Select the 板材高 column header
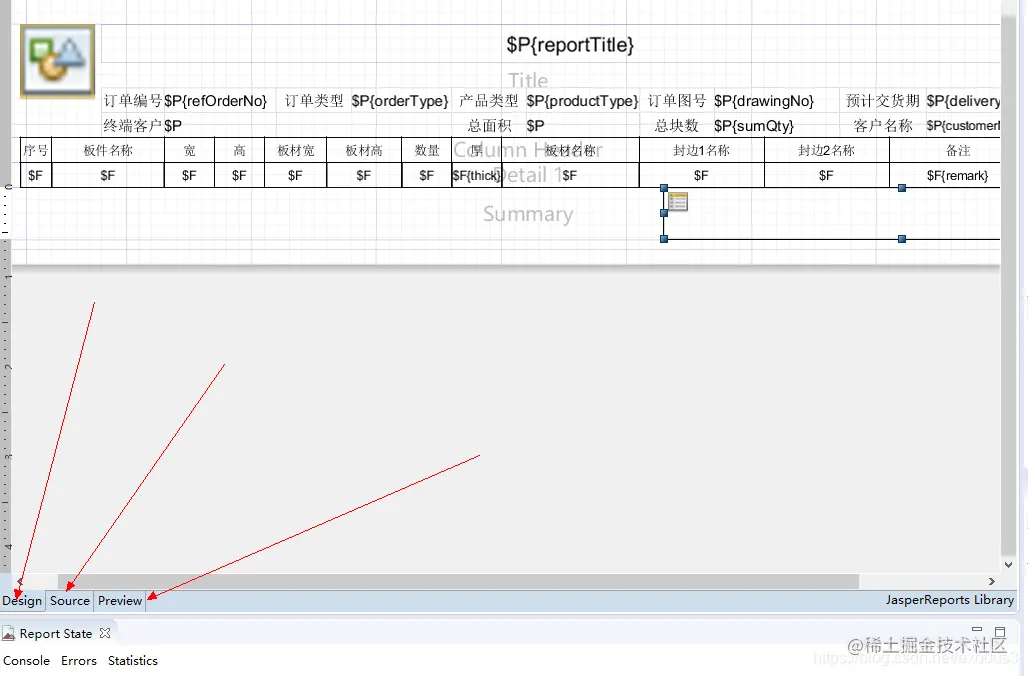 [364, 150]
